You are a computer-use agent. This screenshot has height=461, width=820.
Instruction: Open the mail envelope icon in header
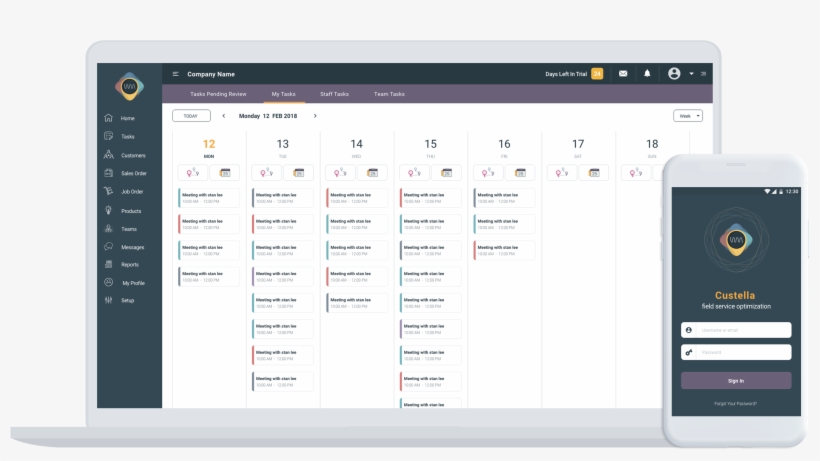(x=623, y=74)
